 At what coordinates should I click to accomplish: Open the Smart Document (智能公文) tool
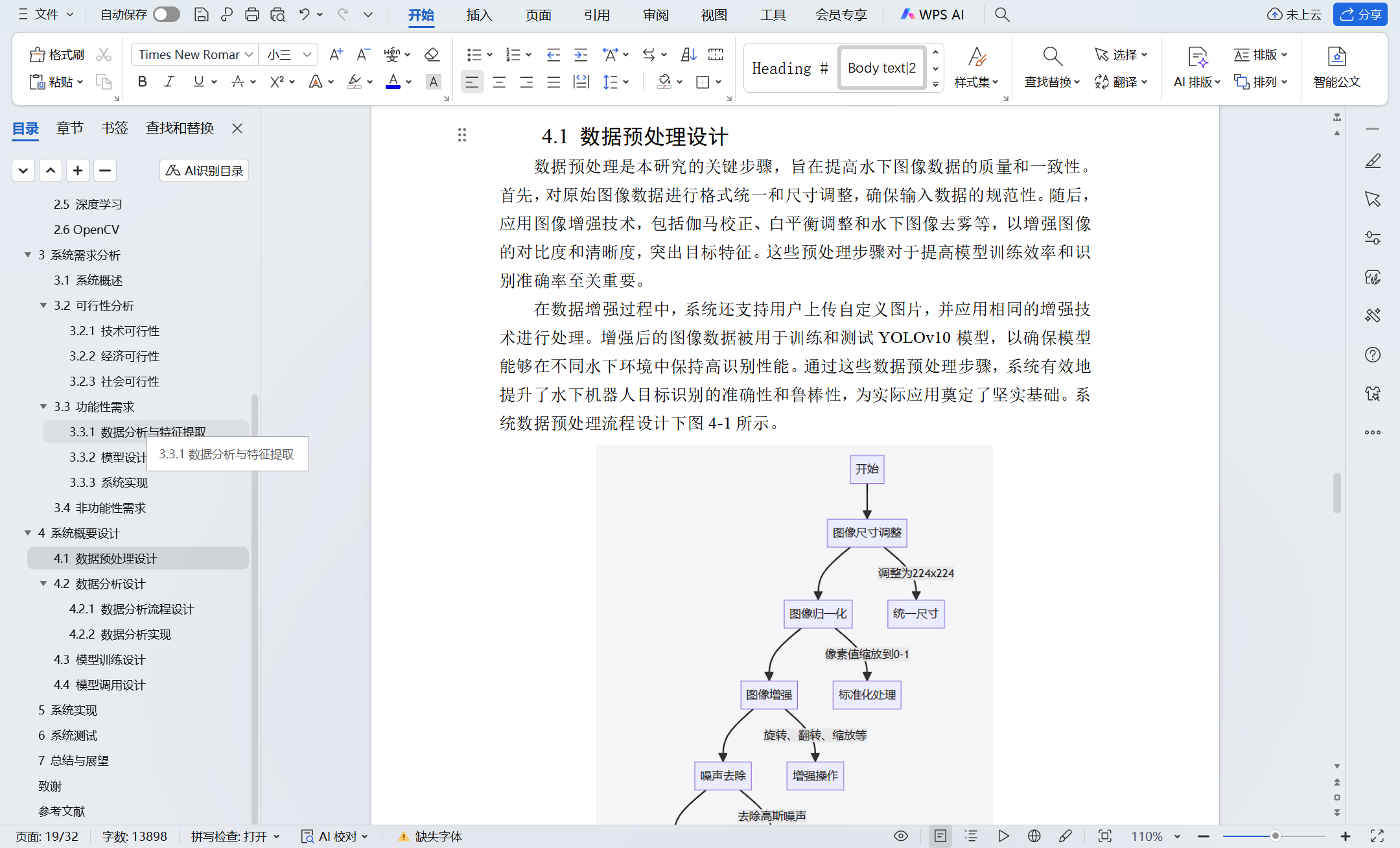[x=1336, y=67]
